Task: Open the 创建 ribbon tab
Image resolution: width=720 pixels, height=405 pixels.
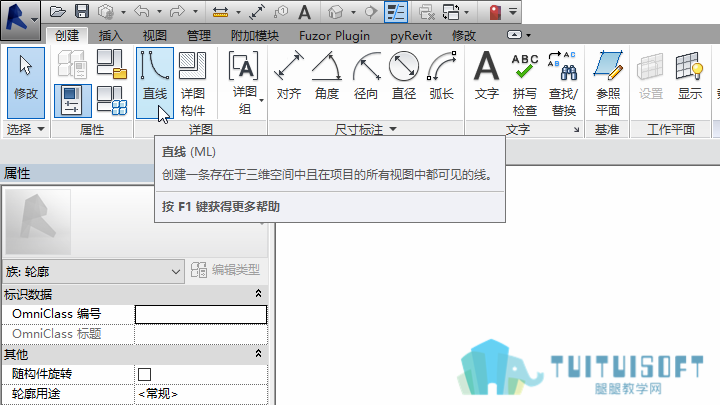Action: [67, 35]
